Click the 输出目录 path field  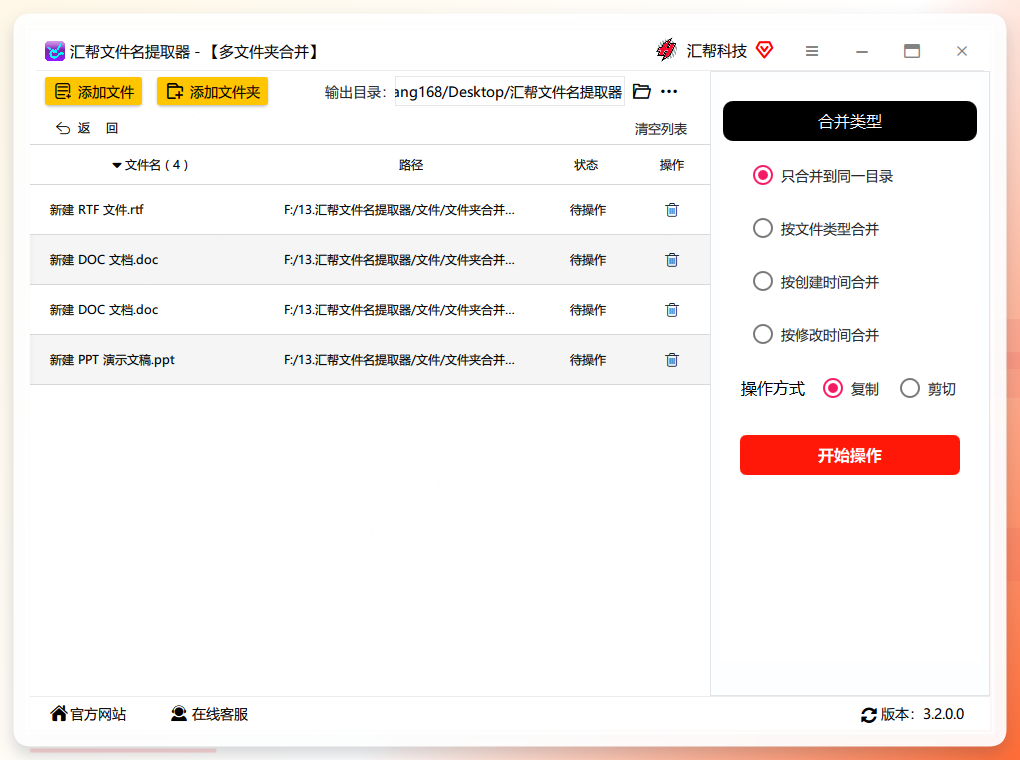click(x=509, y=92)
